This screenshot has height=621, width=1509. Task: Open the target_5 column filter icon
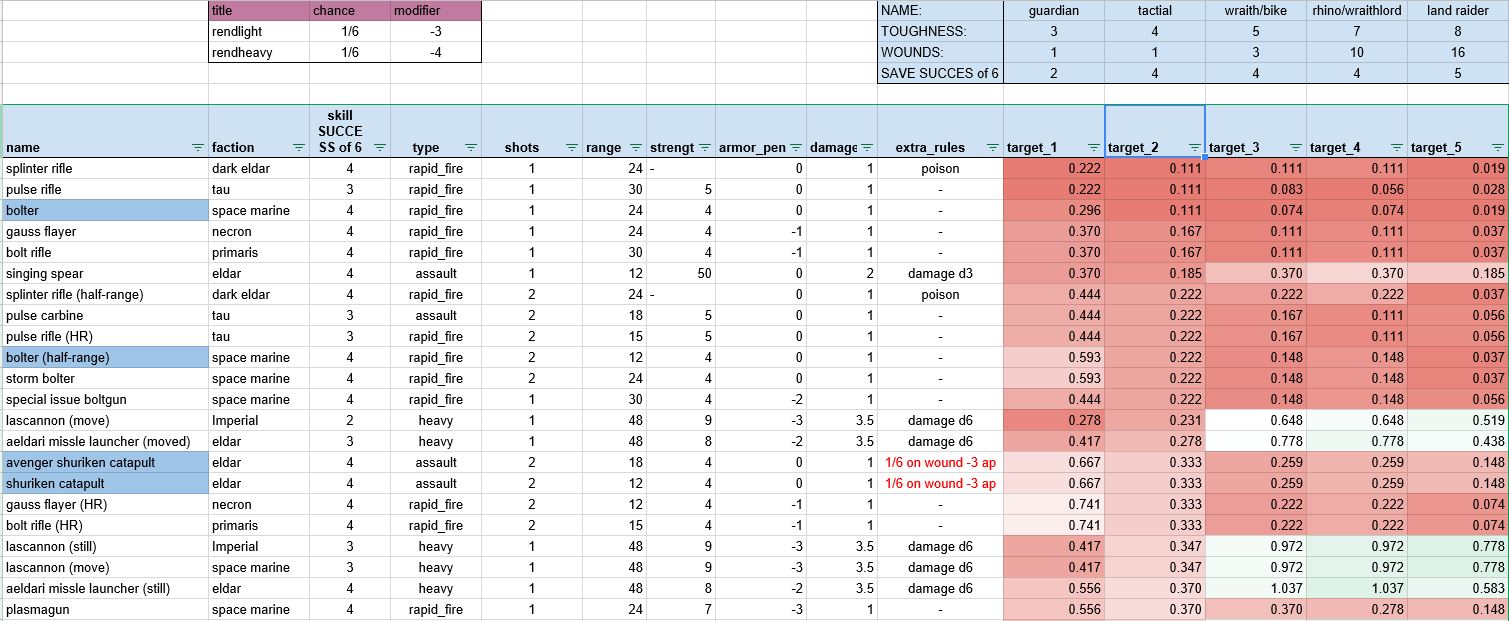tap(1497, 148)
